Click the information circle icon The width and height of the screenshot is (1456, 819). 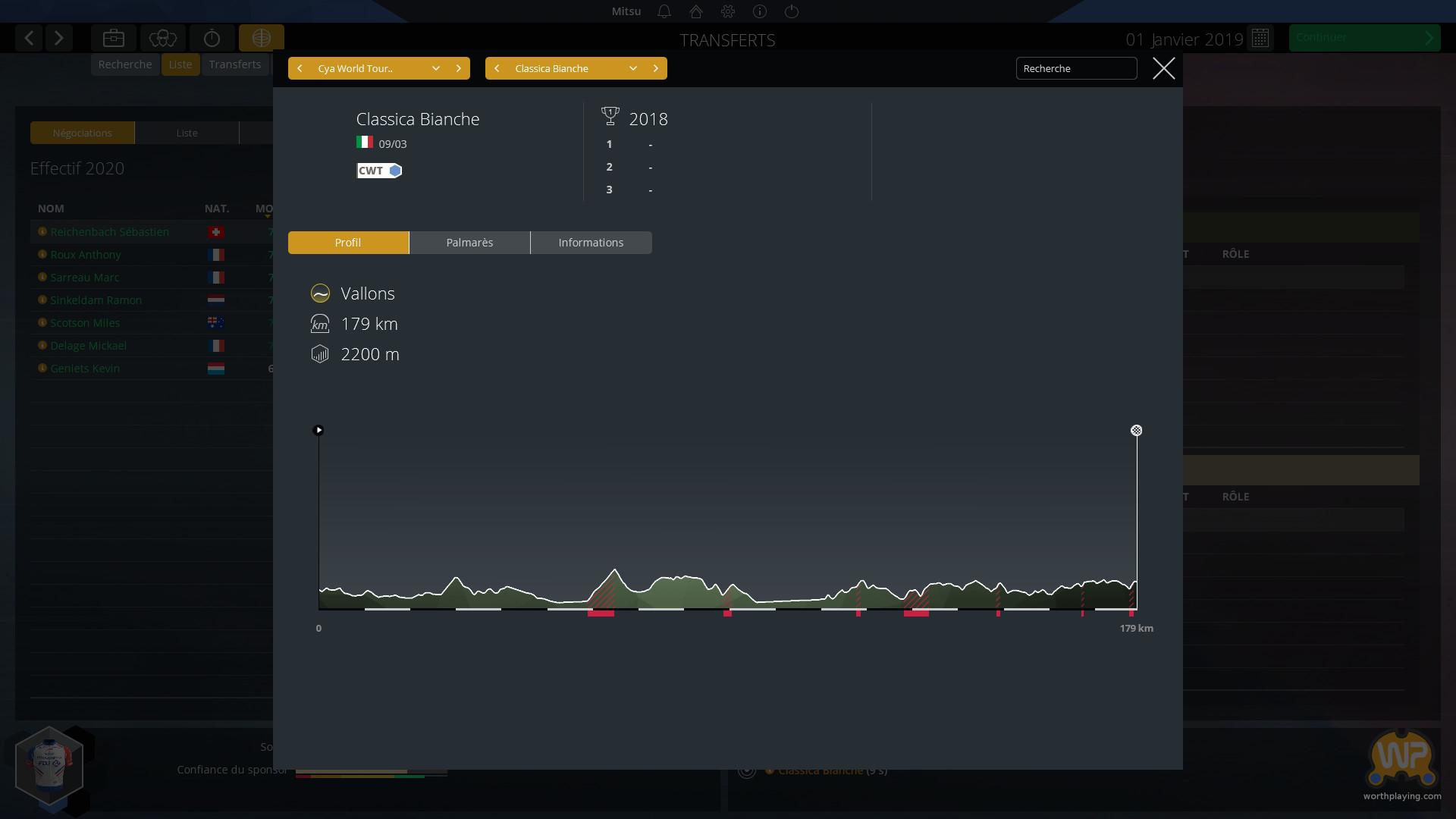click(760, 11)
